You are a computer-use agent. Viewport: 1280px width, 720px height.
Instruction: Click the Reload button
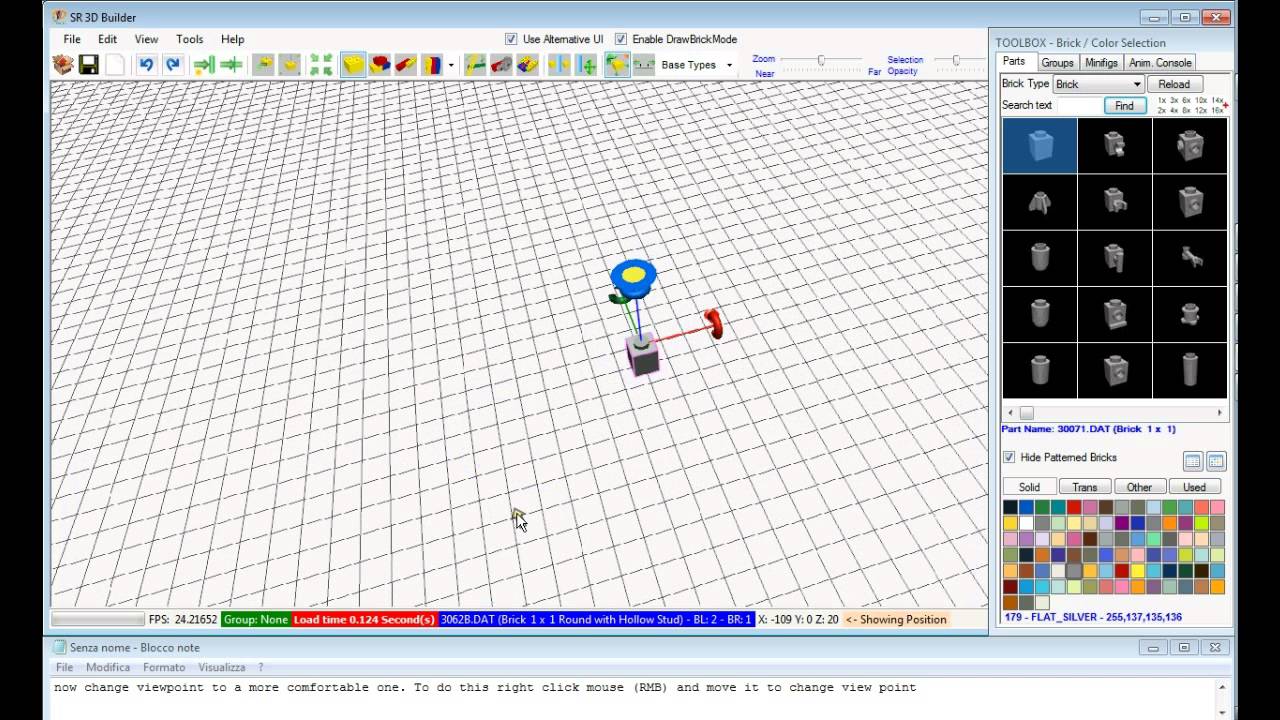click(x=1174, y=84)
